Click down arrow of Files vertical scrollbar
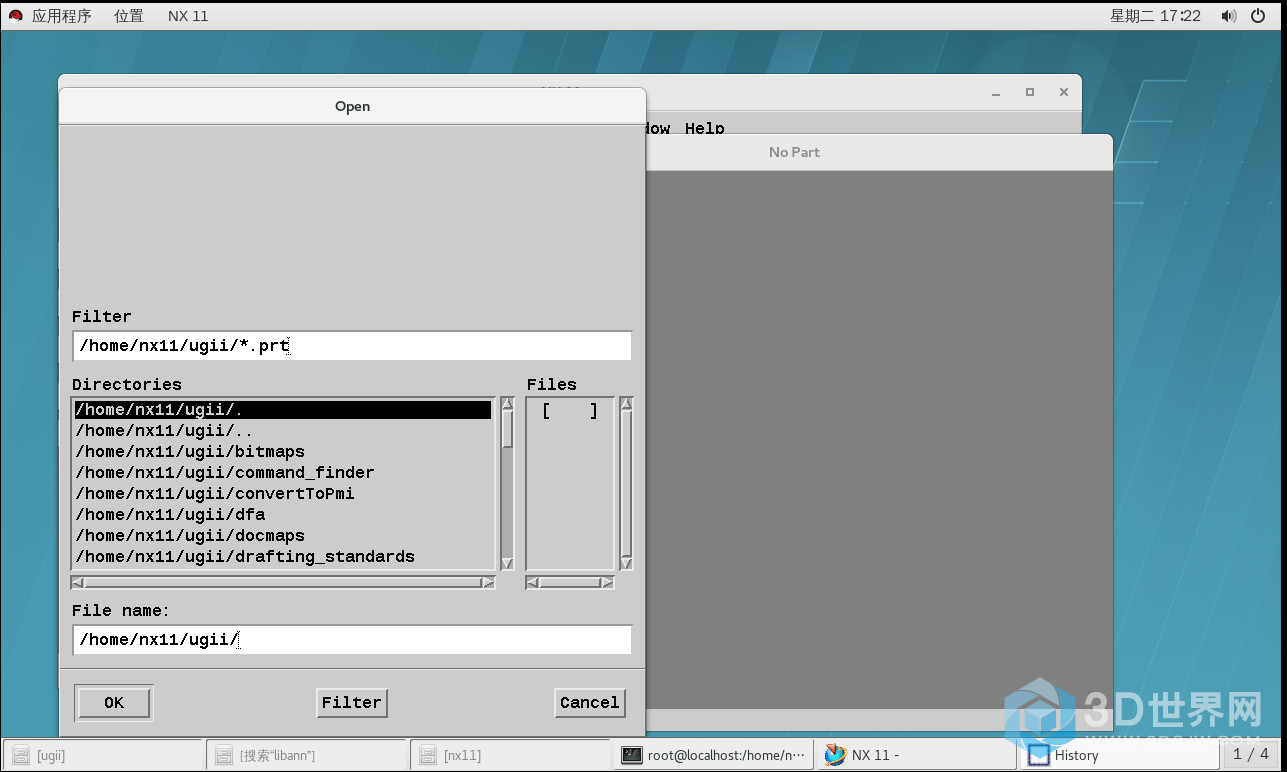Viewport: 1287px width, 772px height. click(626, 564)
